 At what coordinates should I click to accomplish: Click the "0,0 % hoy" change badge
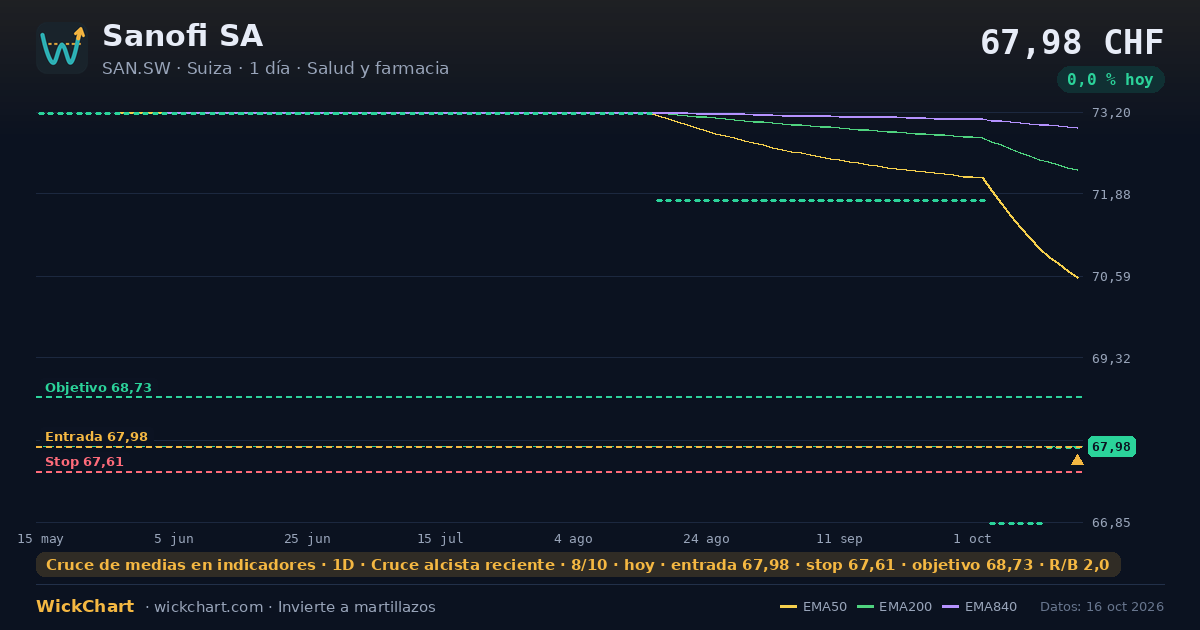tap(1110, 79)
